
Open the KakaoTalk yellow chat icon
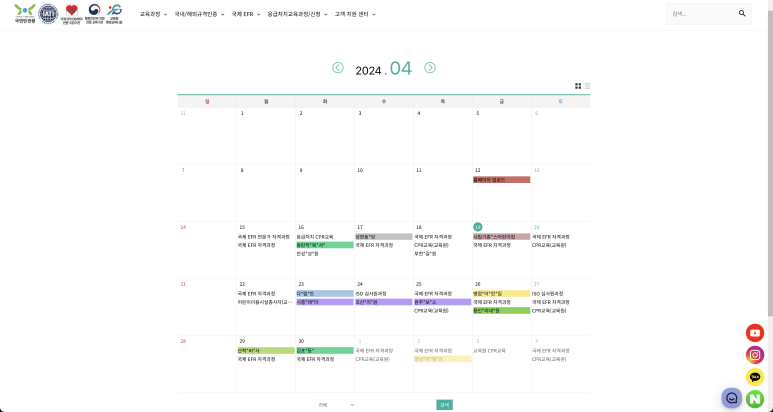(x=755, y=377)
